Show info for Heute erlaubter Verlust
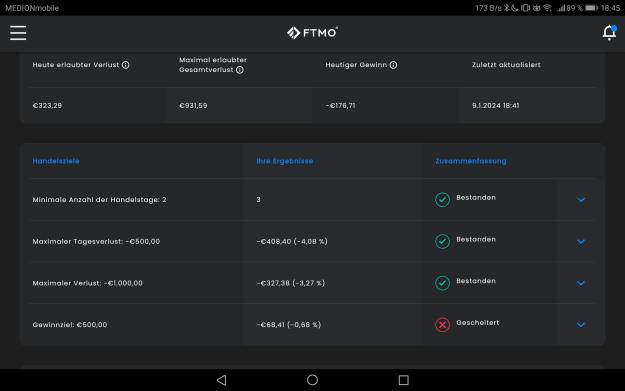 (126, 65)
